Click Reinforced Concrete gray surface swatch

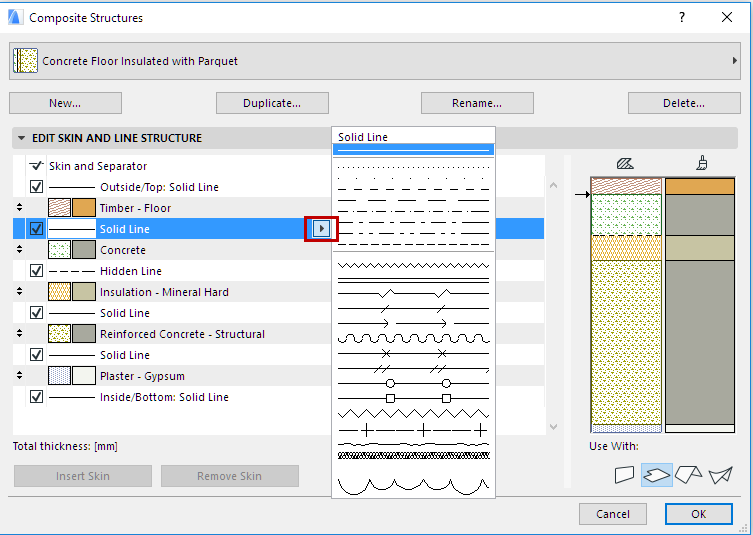[84, 334]
